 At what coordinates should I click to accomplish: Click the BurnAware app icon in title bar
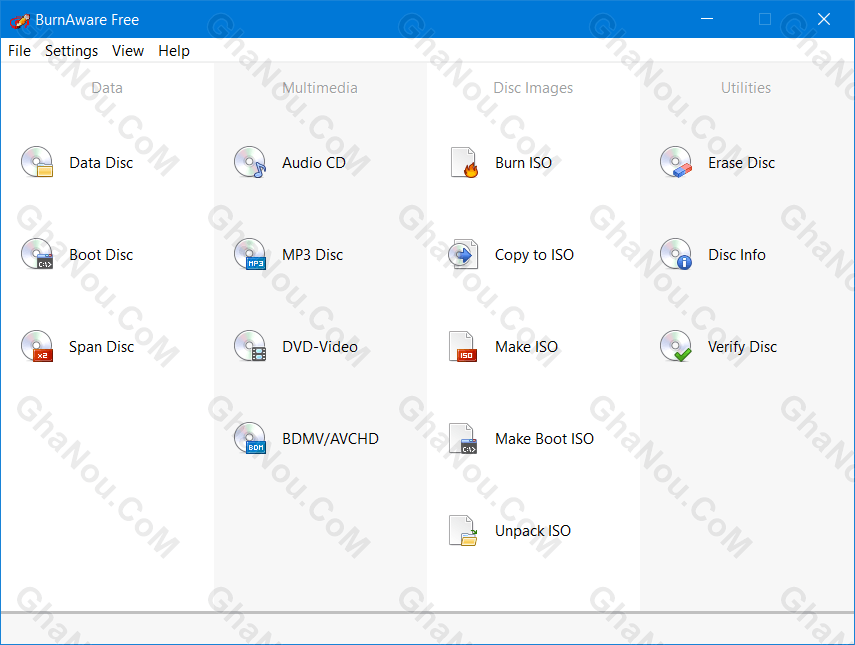(x=20, y=20)
